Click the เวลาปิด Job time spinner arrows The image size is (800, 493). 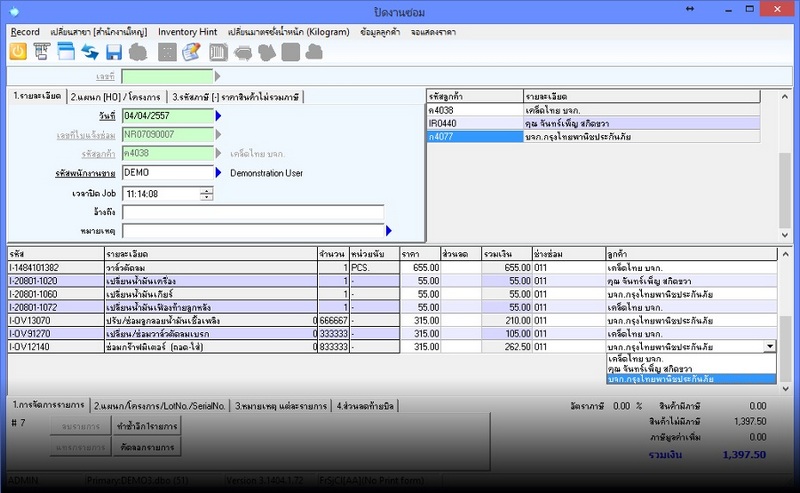click(207, 193)
